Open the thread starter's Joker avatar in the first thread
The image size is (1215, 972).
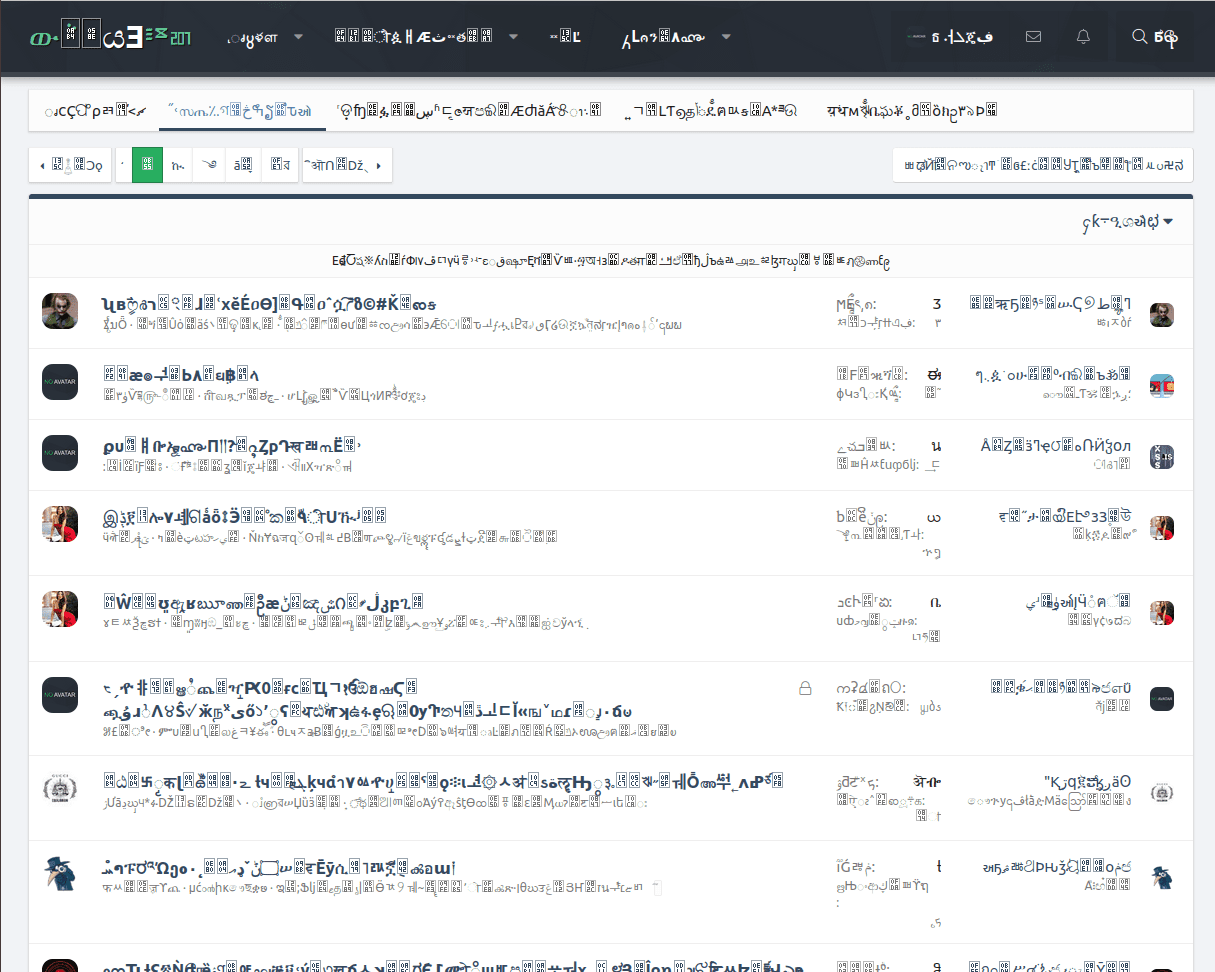(x=60, y=311)
